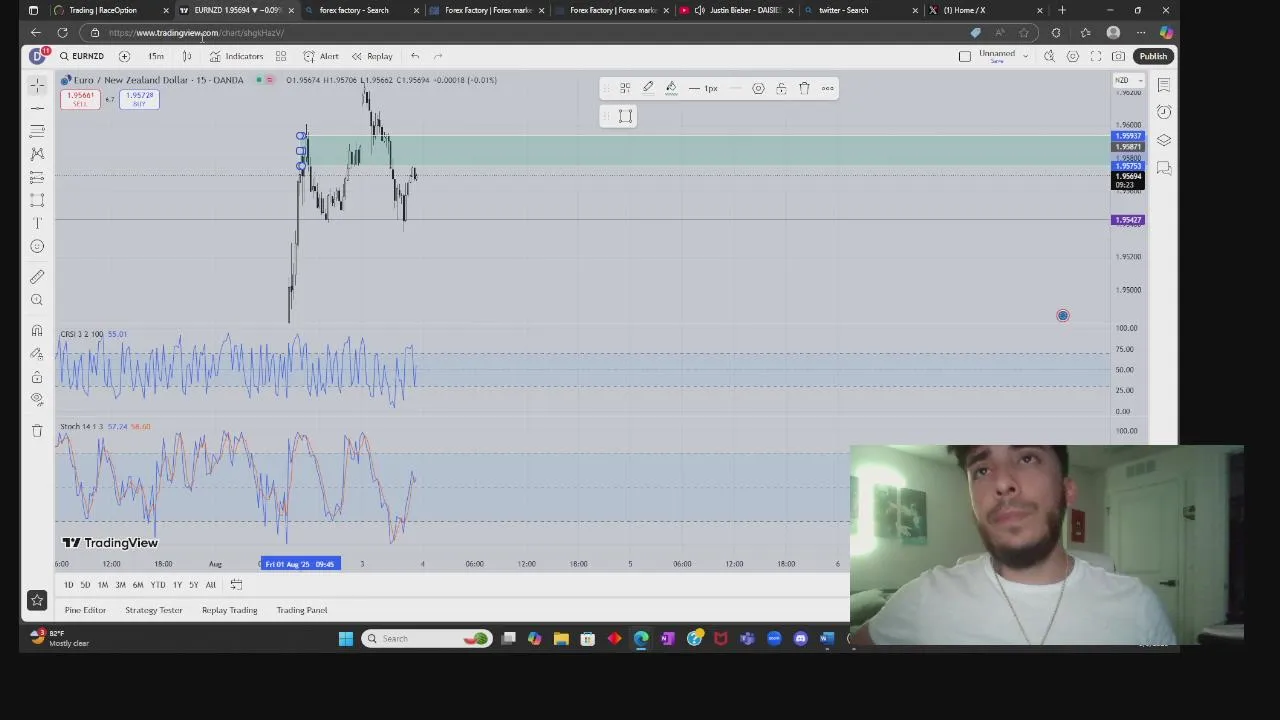Screen dimensions: 1280x720
Task: Toggle stay in drawing mode
Action: tap(37, 353)
